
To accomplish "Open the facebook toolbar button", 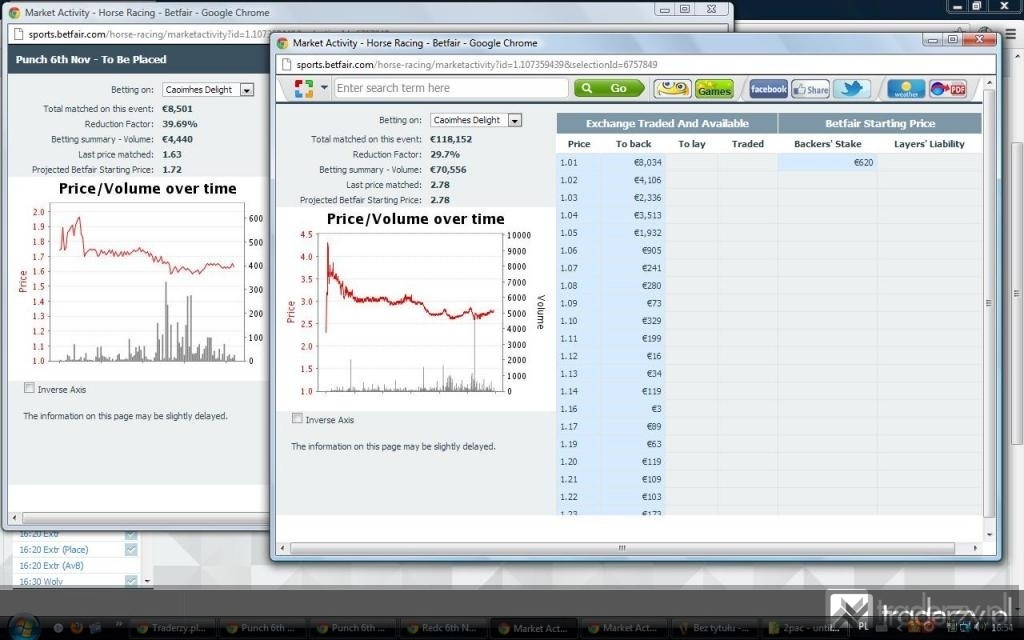I will (x=768, y=89).
